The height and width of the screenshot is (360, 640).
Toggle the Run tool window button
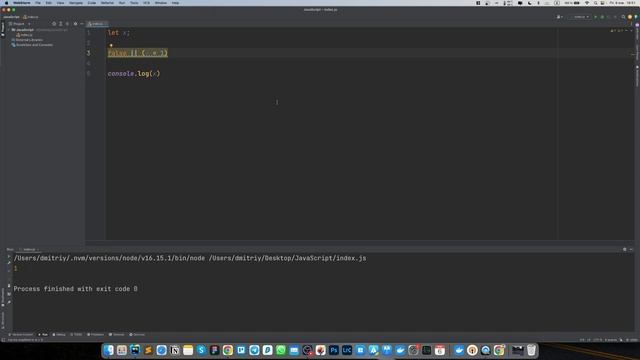tap(43, 335)
